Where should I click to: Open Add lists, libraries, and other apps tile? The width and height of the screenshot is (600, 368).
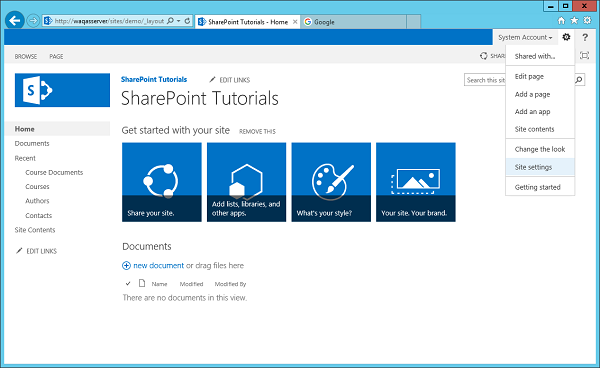pos(246,182)
